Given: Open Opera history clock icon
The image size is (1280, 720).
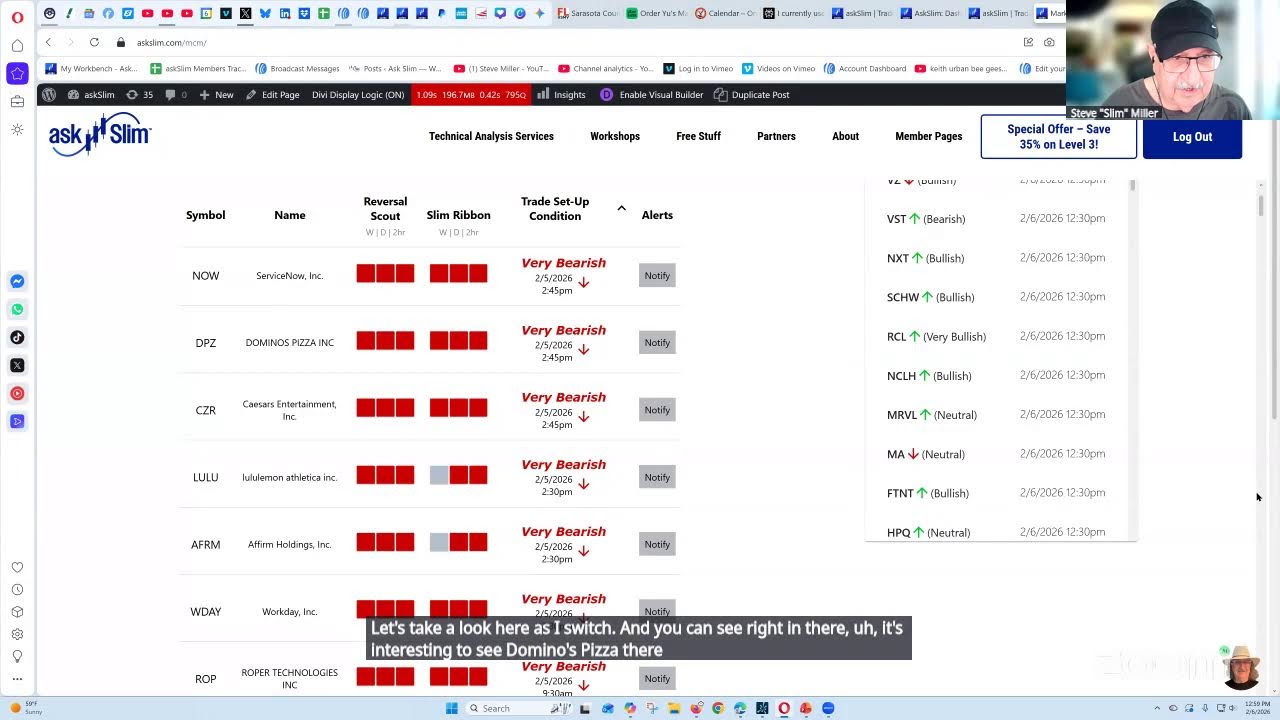Looking at the screenshot, I should [17, 589].
